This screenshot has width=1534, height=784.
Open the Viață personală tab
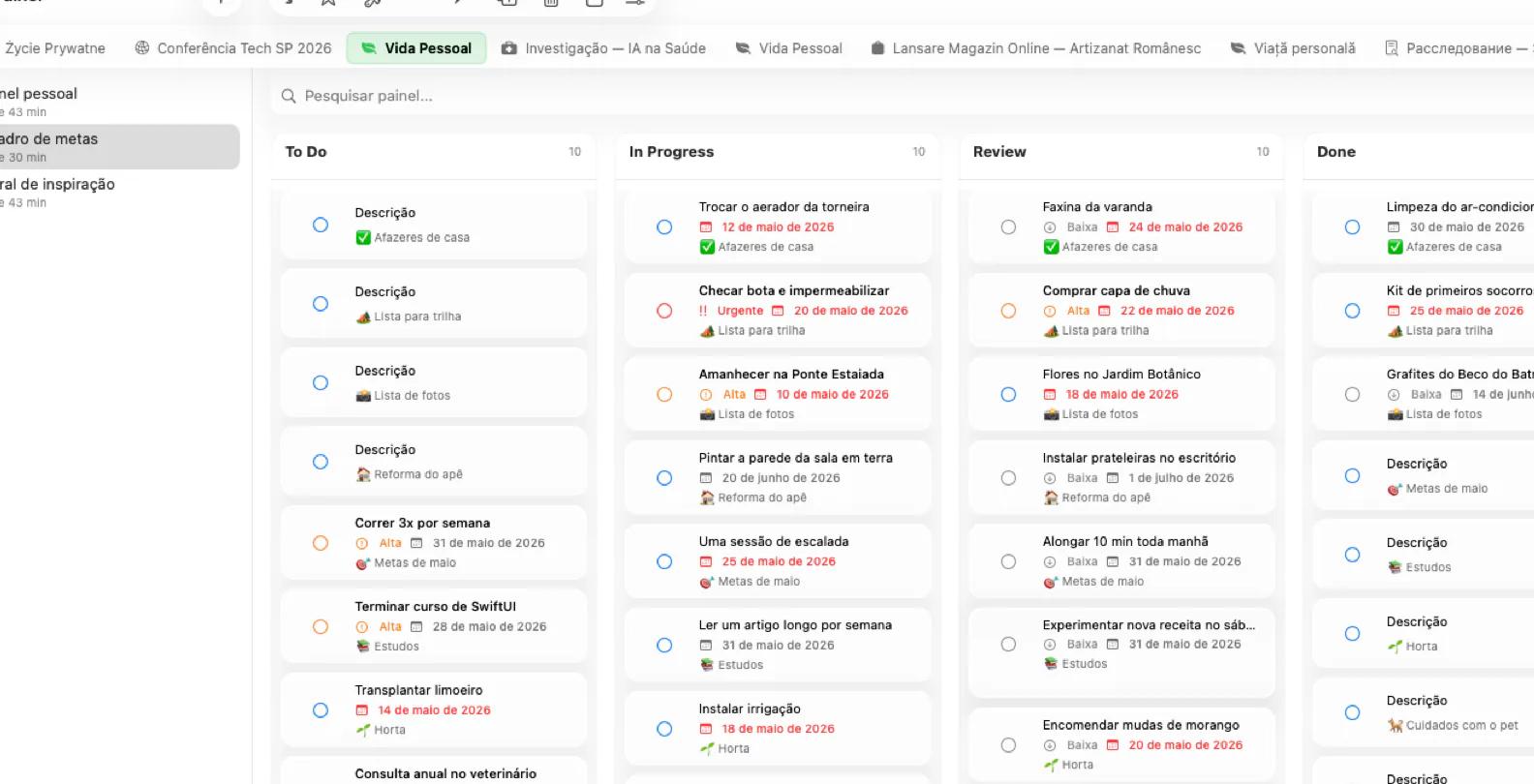[1292, 48]
